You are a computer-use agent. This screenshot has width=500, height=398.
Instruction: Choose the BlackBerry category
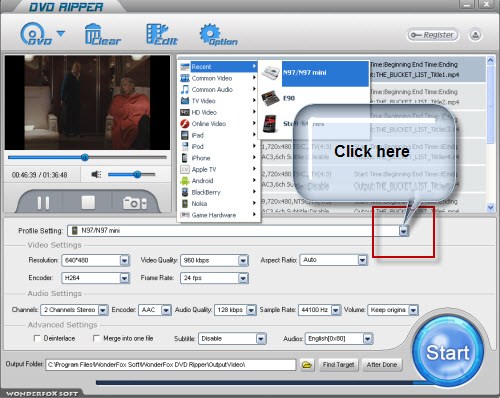click(x=218, y=192)
